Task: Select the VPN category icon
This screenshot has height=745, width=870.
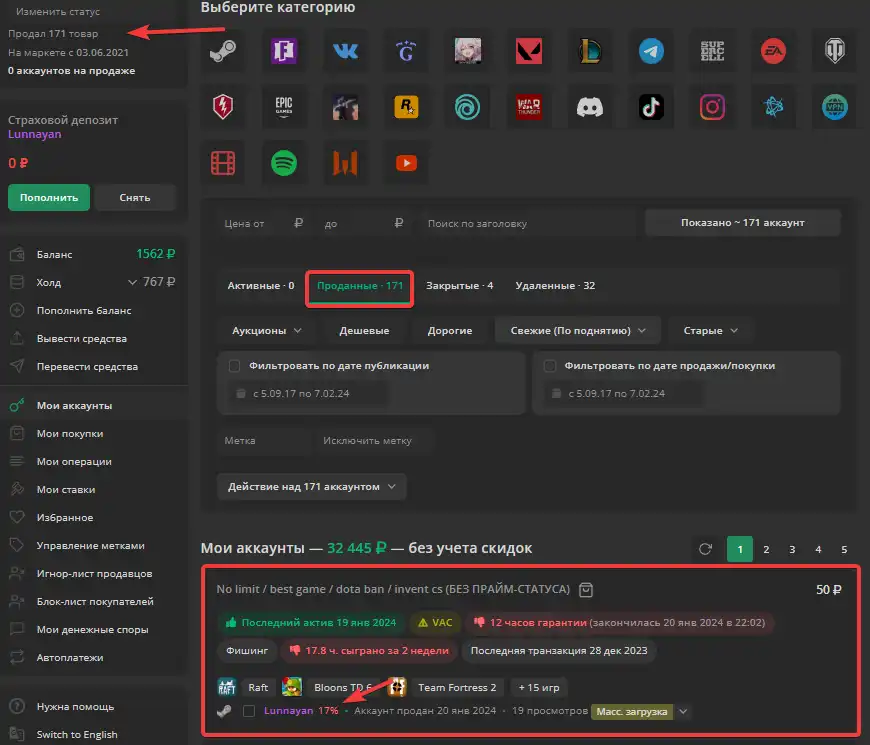Action: click(835, 107)
